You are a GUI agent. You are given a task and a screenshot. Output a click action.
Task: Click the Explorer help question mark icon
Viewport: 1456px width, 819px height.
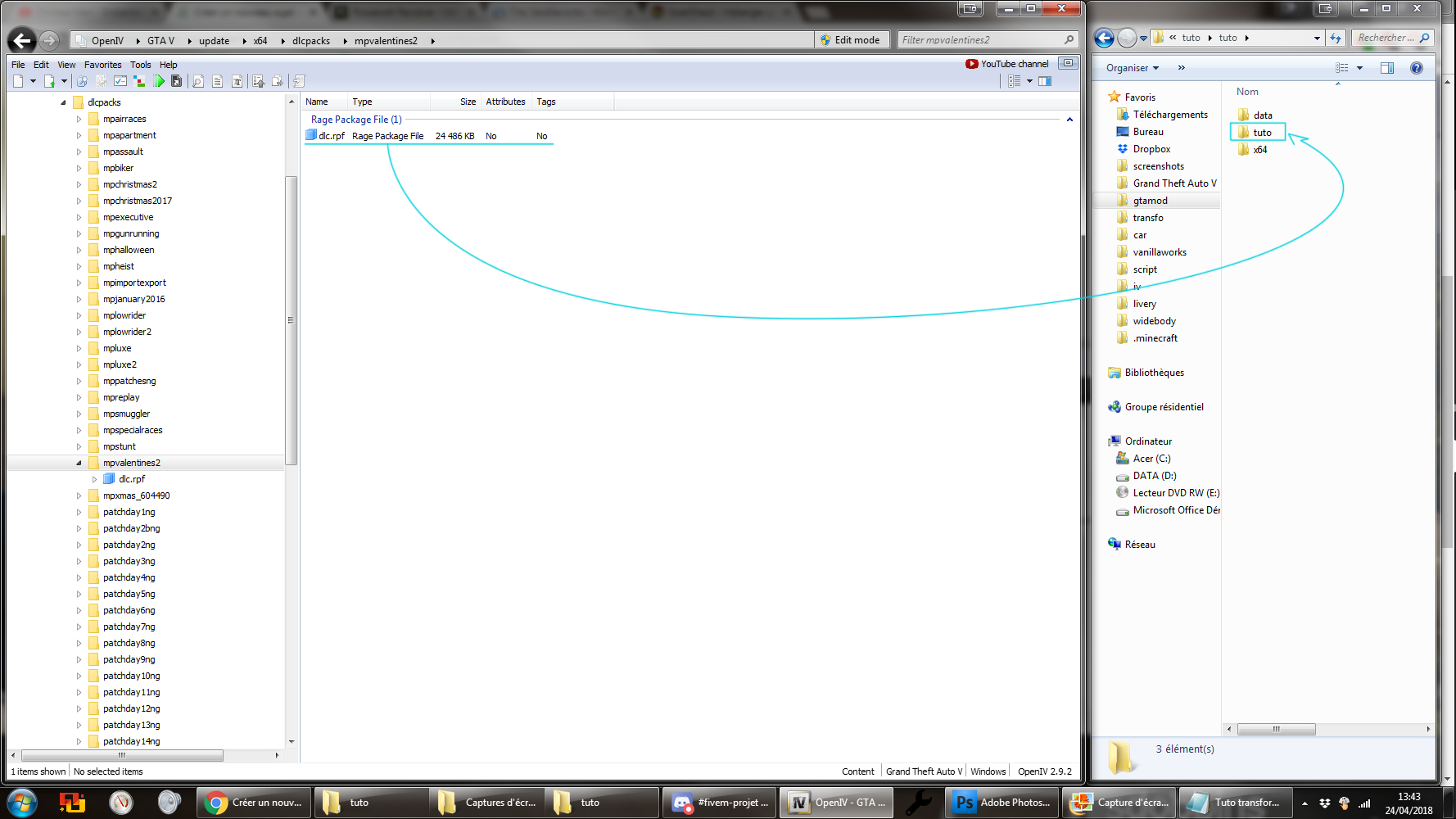click(x=1417, y=68)
